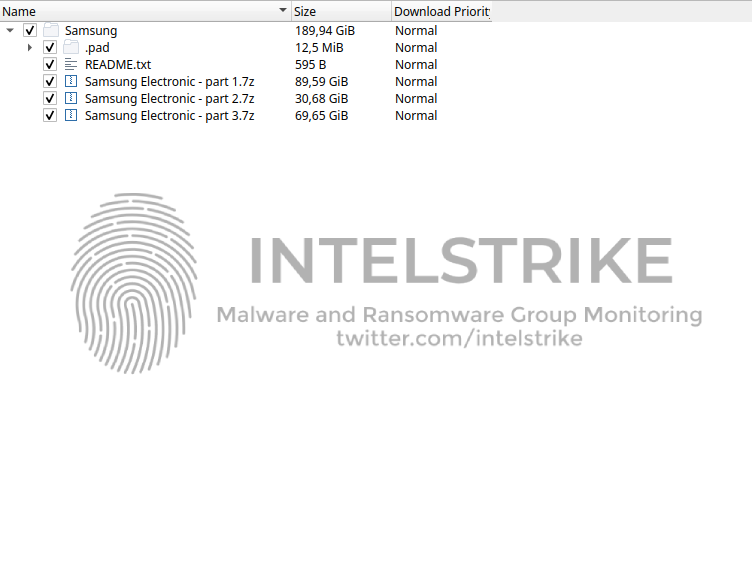Click the part 3.7z archive icon
The width and height of the screenshot is (752, 566).
[71, 115]
